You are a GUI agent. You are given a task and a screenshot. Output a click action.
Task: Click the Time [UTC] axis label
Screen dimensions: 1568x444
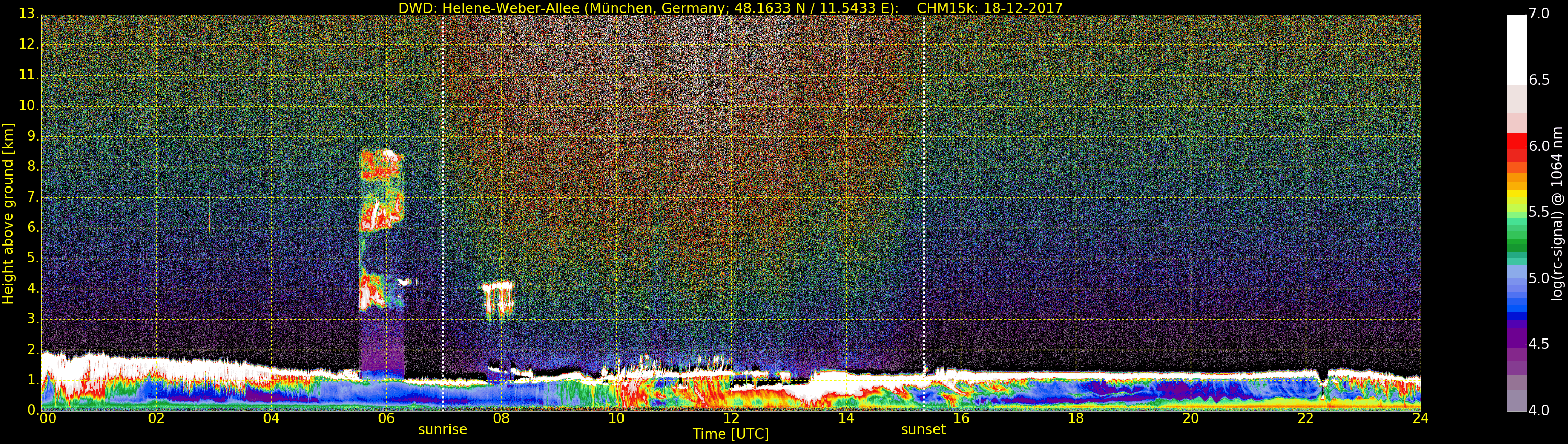(731, 434)
